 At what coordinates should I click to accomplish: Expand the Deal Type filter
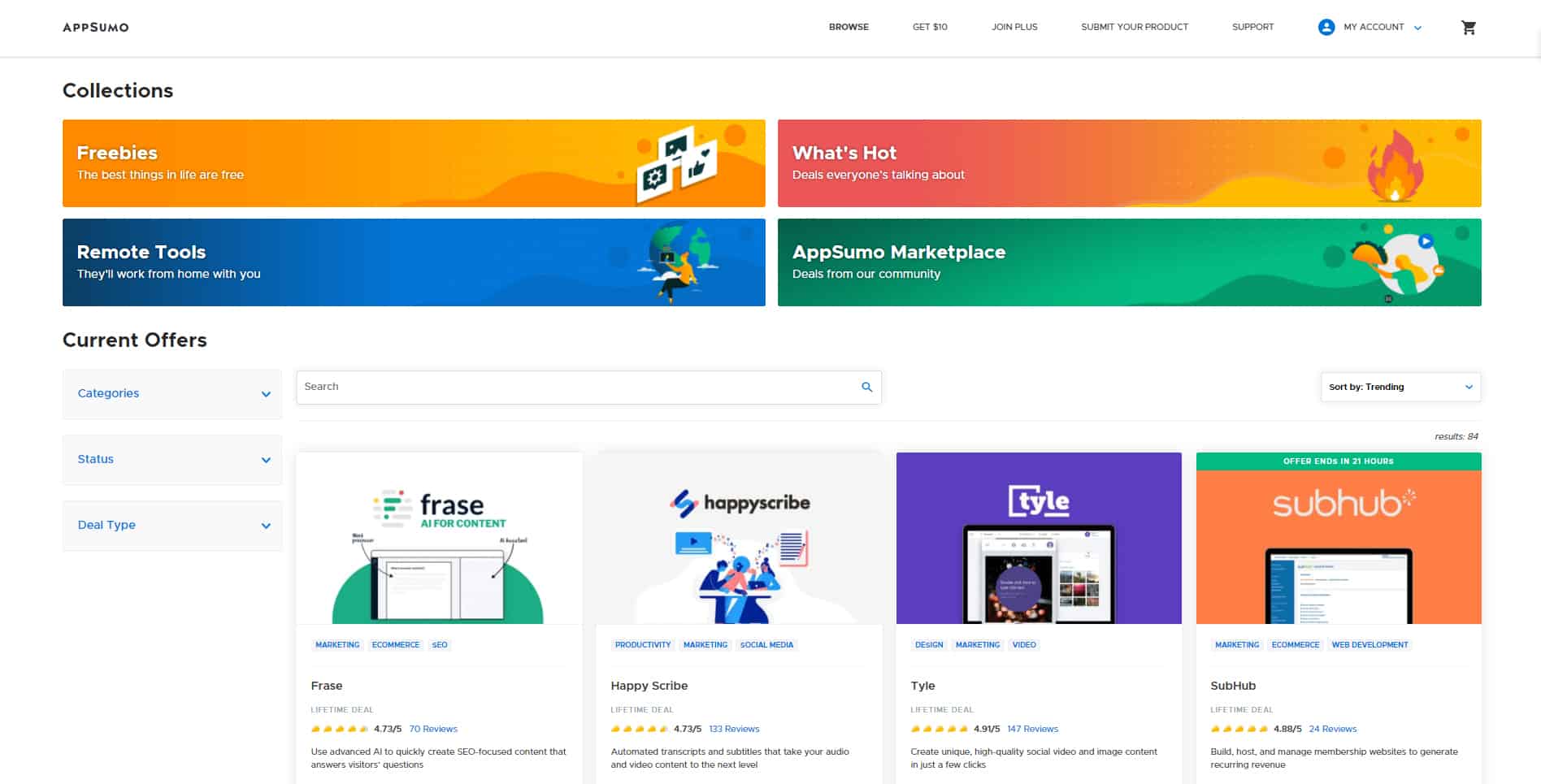tap(171, 525)
